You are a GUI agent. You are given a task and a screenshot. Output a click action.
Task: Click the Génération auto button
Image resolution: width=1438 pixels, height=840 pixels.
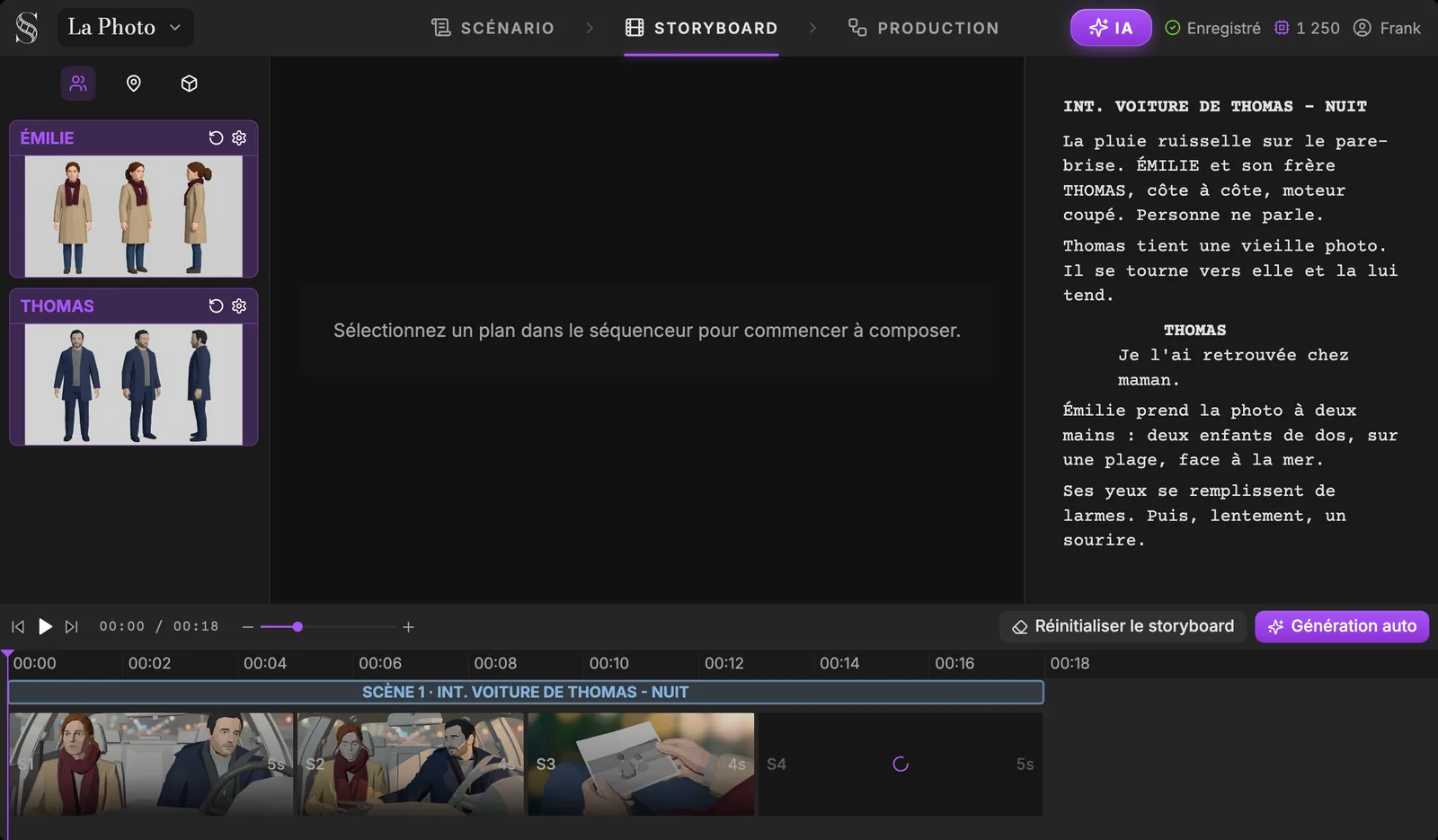point(1342,627)
